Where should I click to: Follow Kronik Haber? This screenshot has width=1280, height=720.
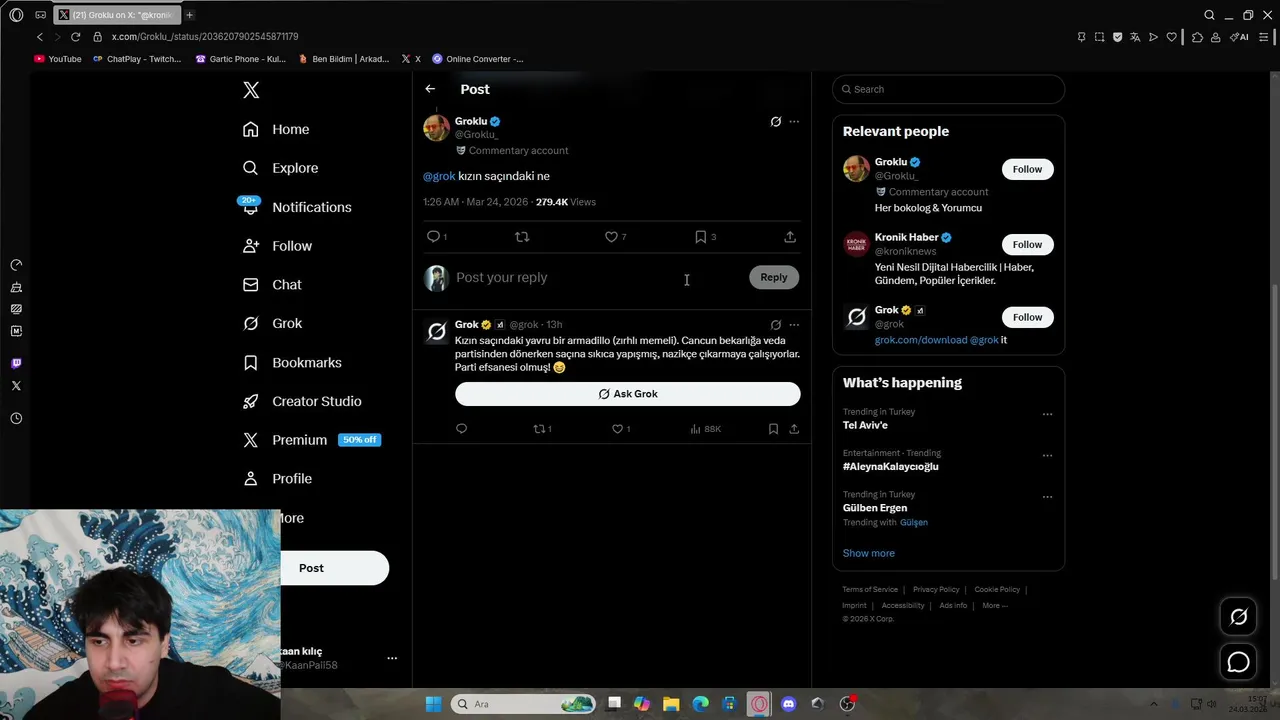point(1027,244)
